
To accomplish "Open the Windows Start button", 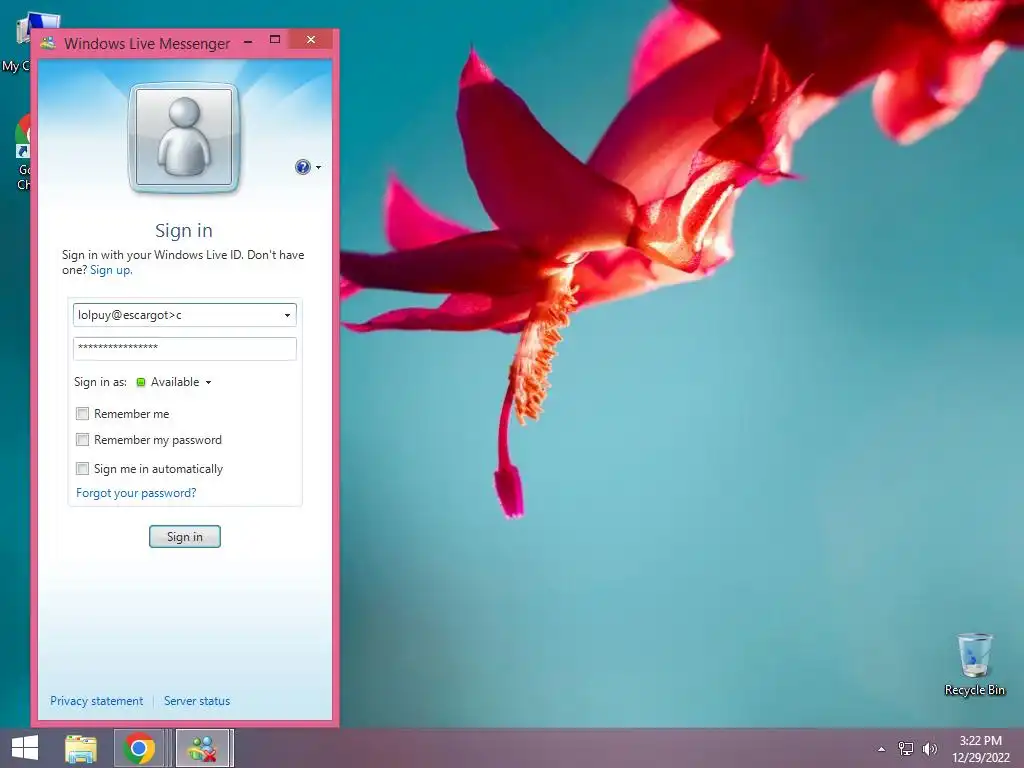I will click(x=25, y=748).
